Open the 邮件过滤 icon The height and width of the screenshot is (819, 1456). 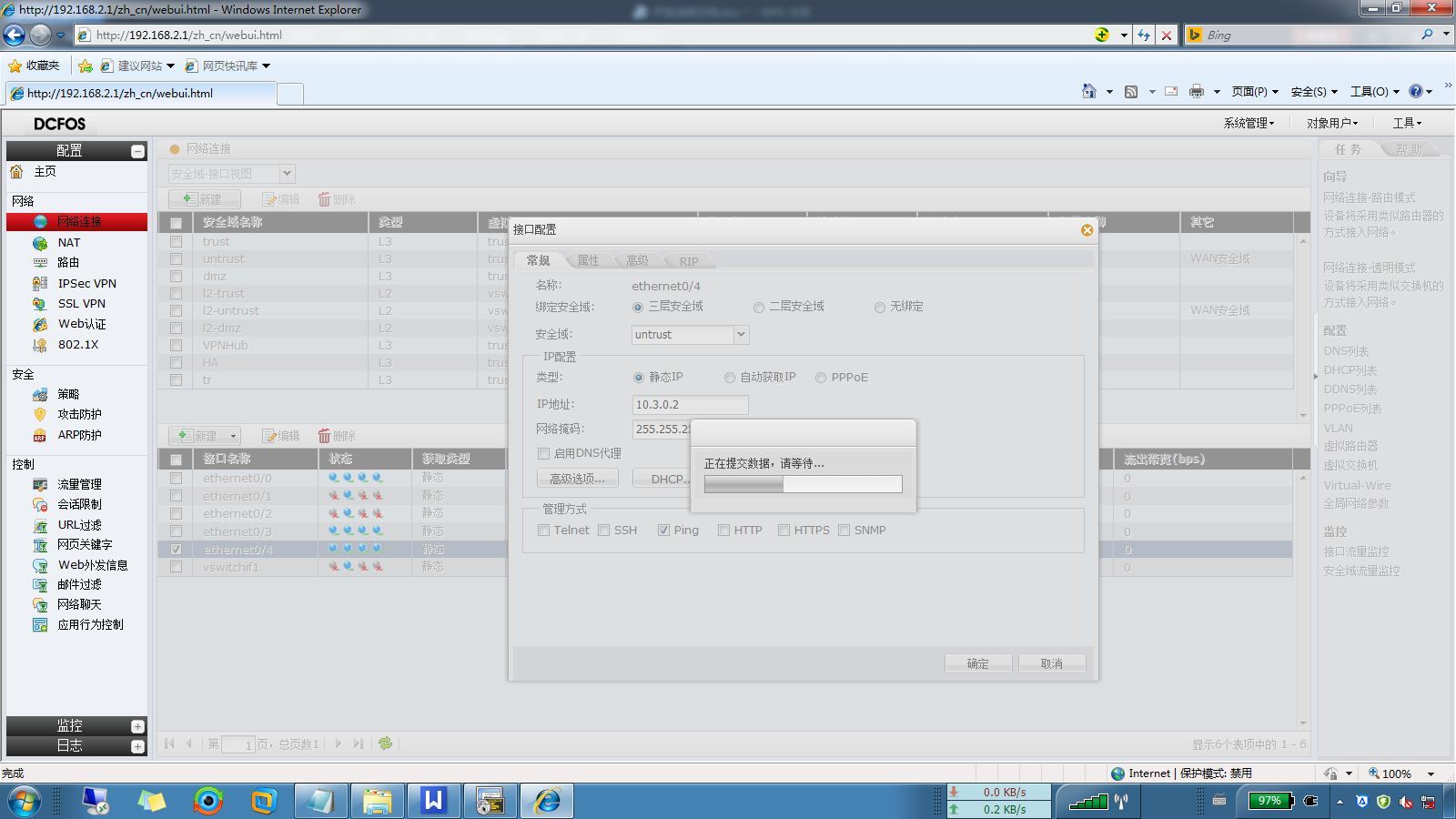(x=40, y=585)
